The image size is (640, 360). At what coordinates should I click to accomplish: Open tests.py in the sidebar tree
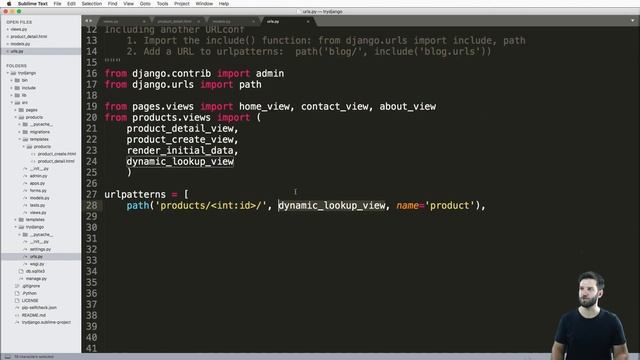coord(37,205)
